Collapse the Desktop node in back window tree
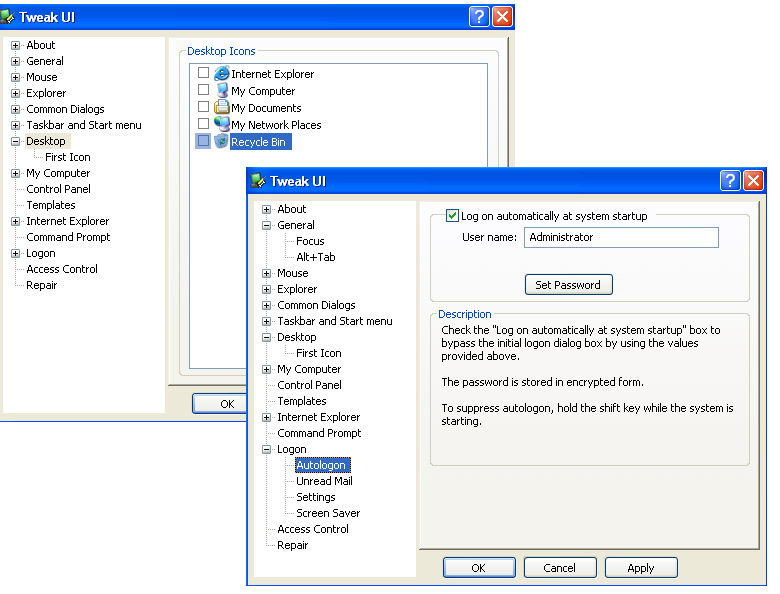The image size is (780, 594). [x=15, y=141]
